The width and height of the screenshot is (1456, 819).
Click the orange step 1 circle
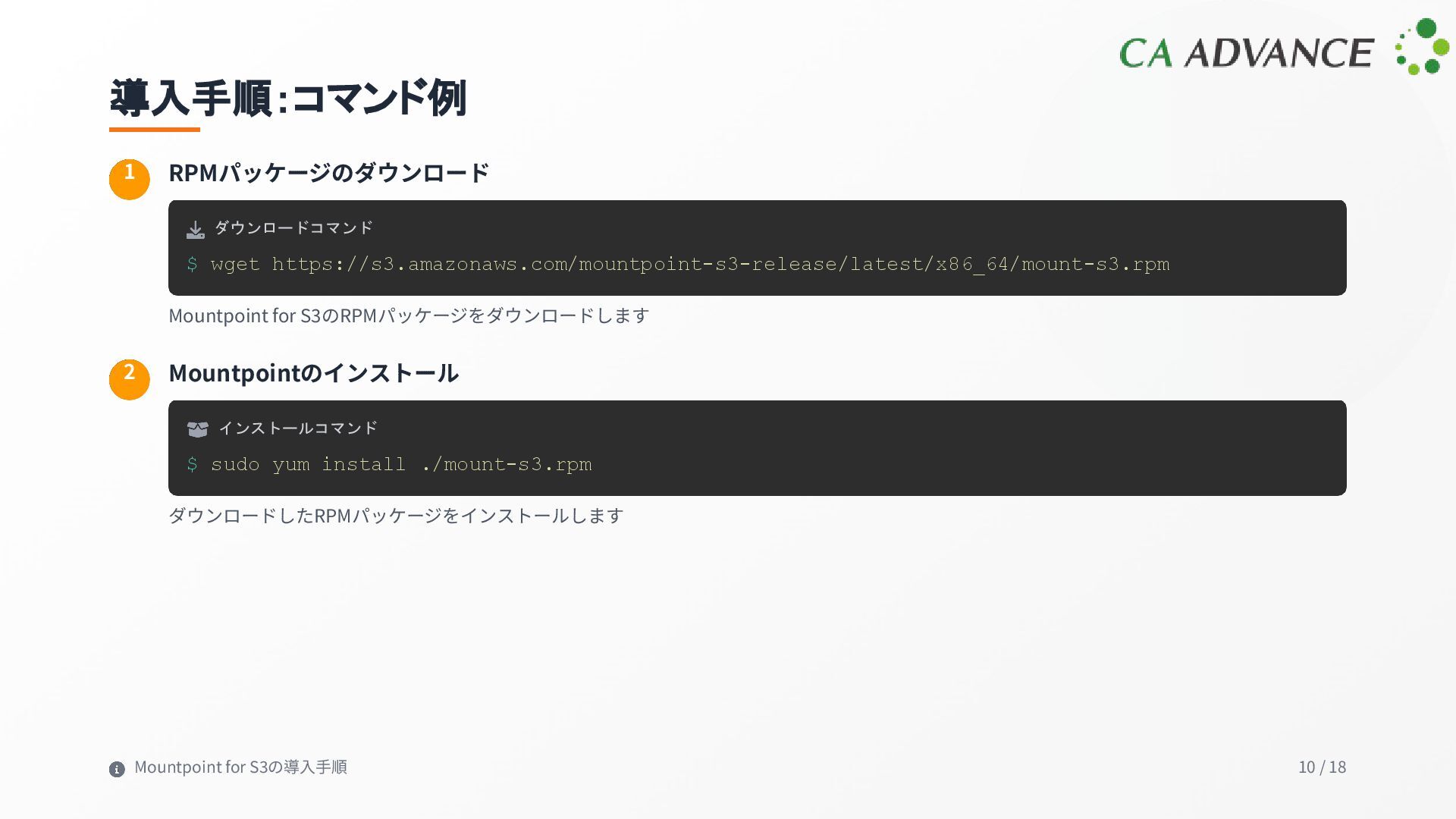tap(130, 180)
